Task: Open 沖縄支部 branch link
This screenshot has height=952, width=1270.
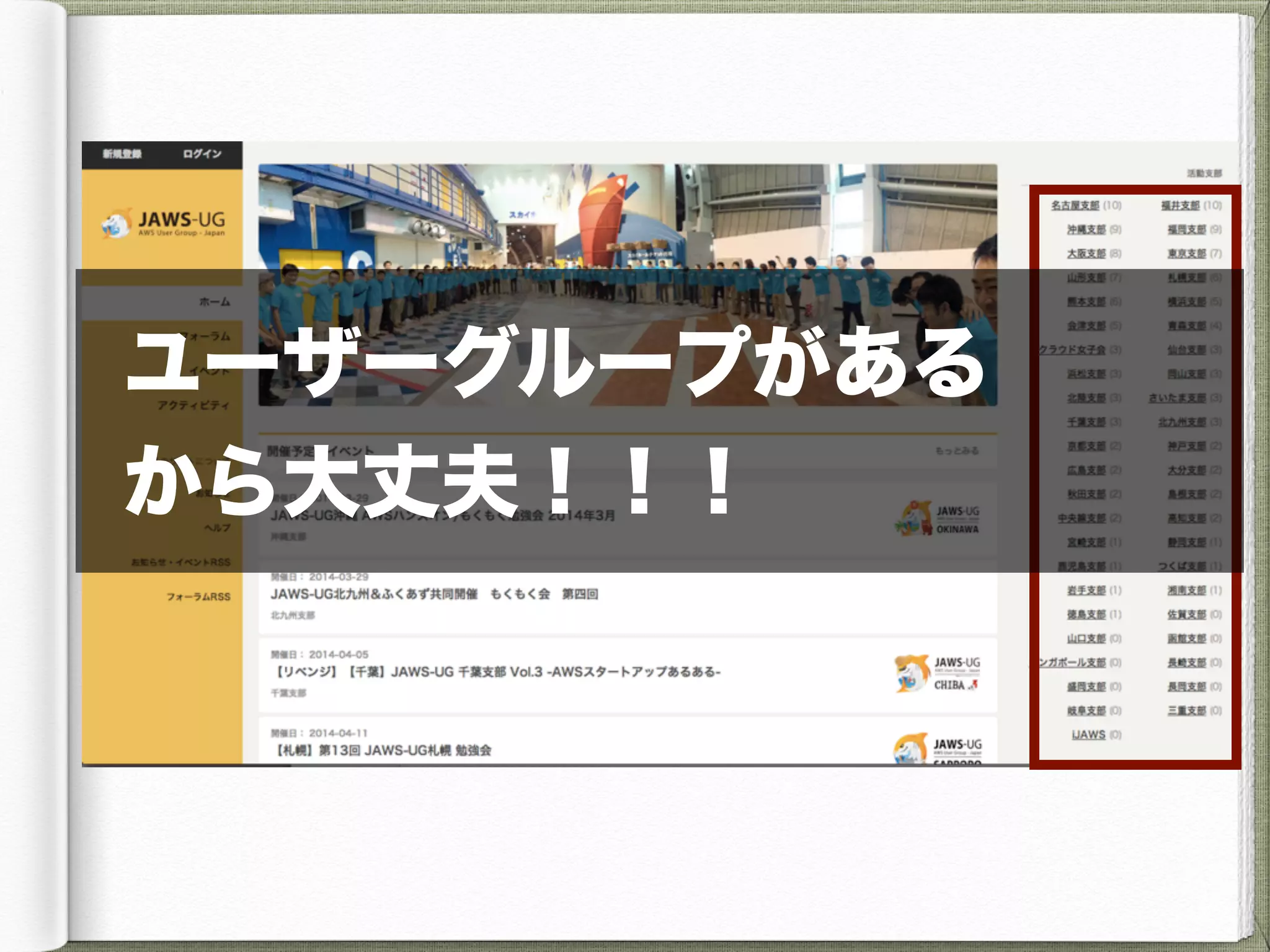Action: click(1086, 229)
